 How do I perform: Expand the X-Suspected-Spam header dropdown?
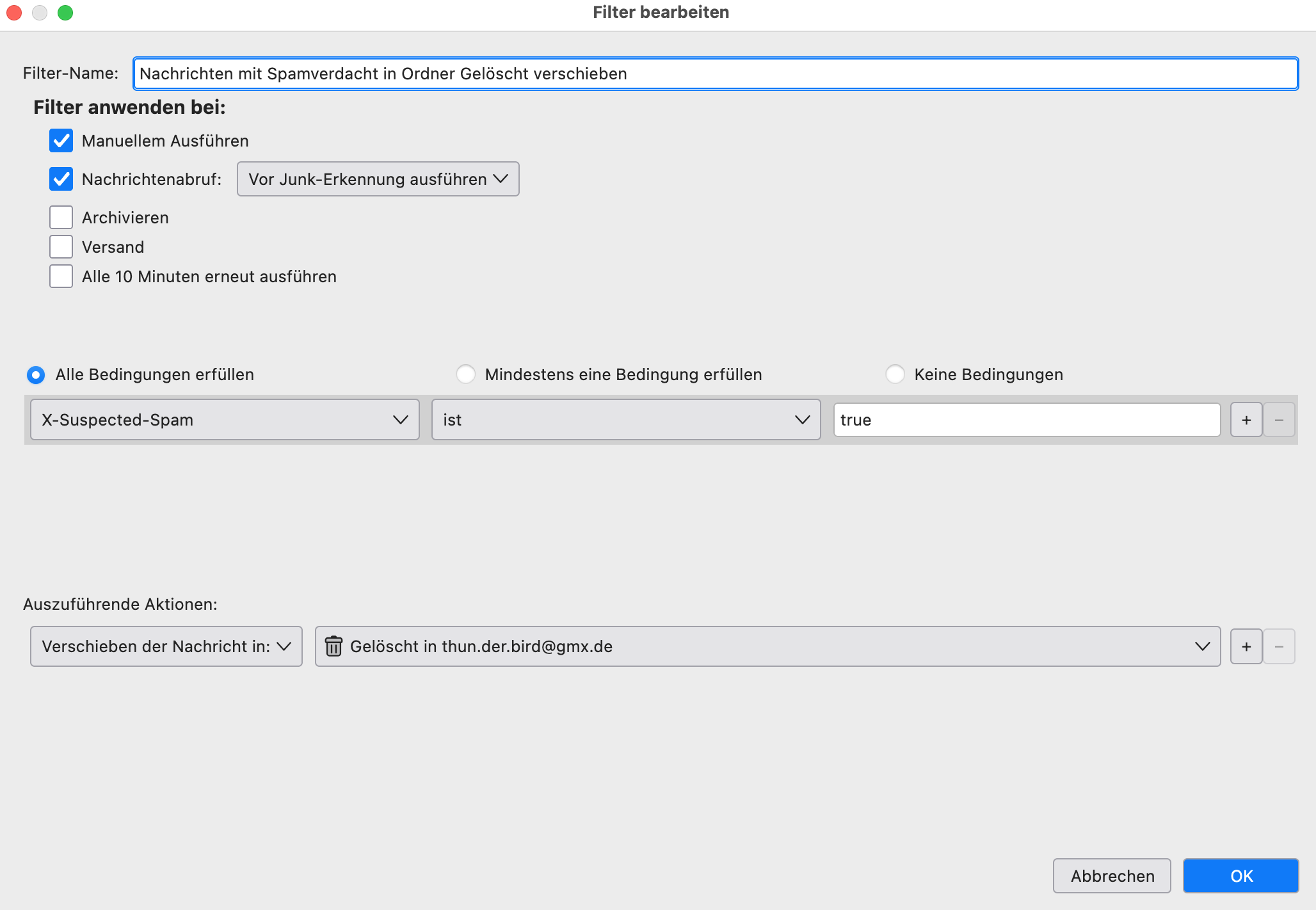pyautogui.click(x=225, y=420)
